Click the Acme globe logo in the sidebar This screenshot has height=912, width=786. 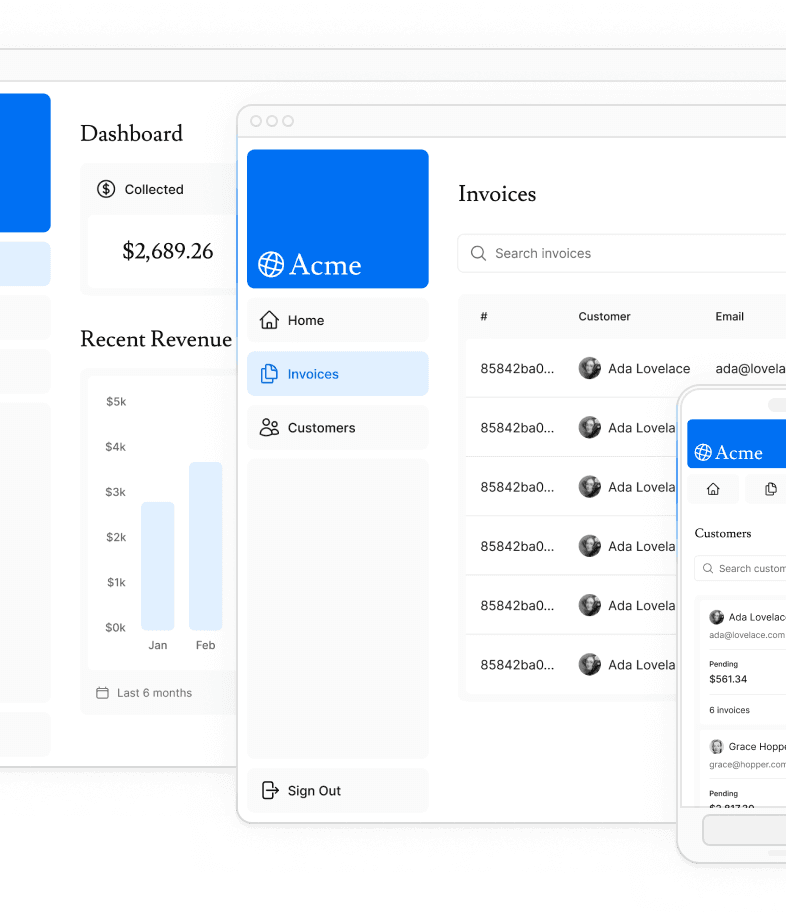[271, 264]
